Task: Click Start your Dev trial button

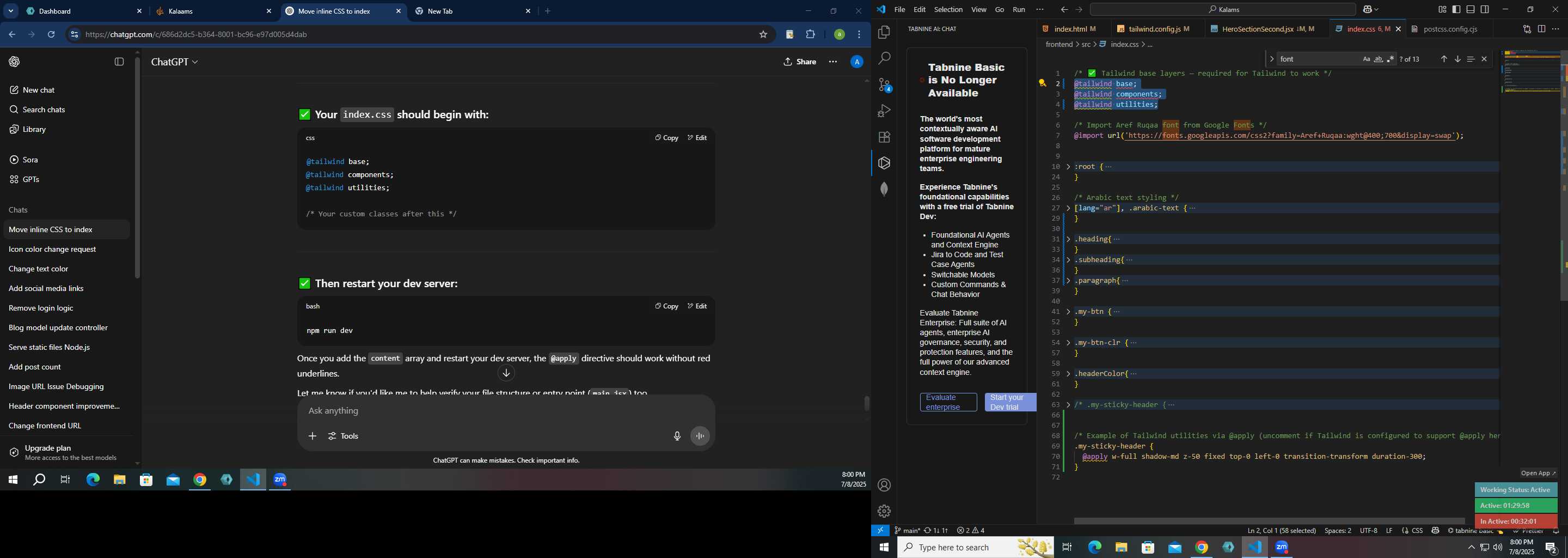Action: pyautogui.click(x=1010, y=403)
